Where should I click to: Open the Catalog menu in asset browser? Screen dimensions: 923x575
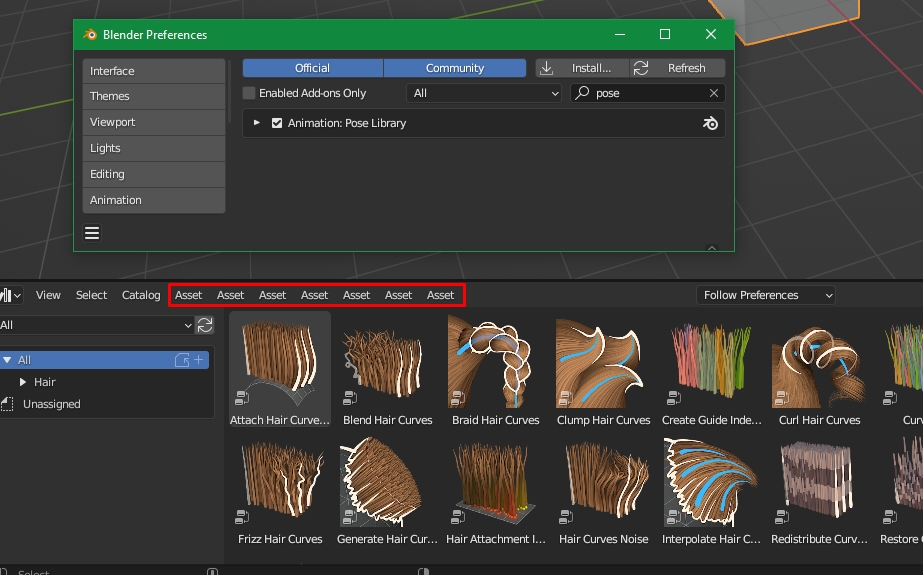[x=141, y=295]
